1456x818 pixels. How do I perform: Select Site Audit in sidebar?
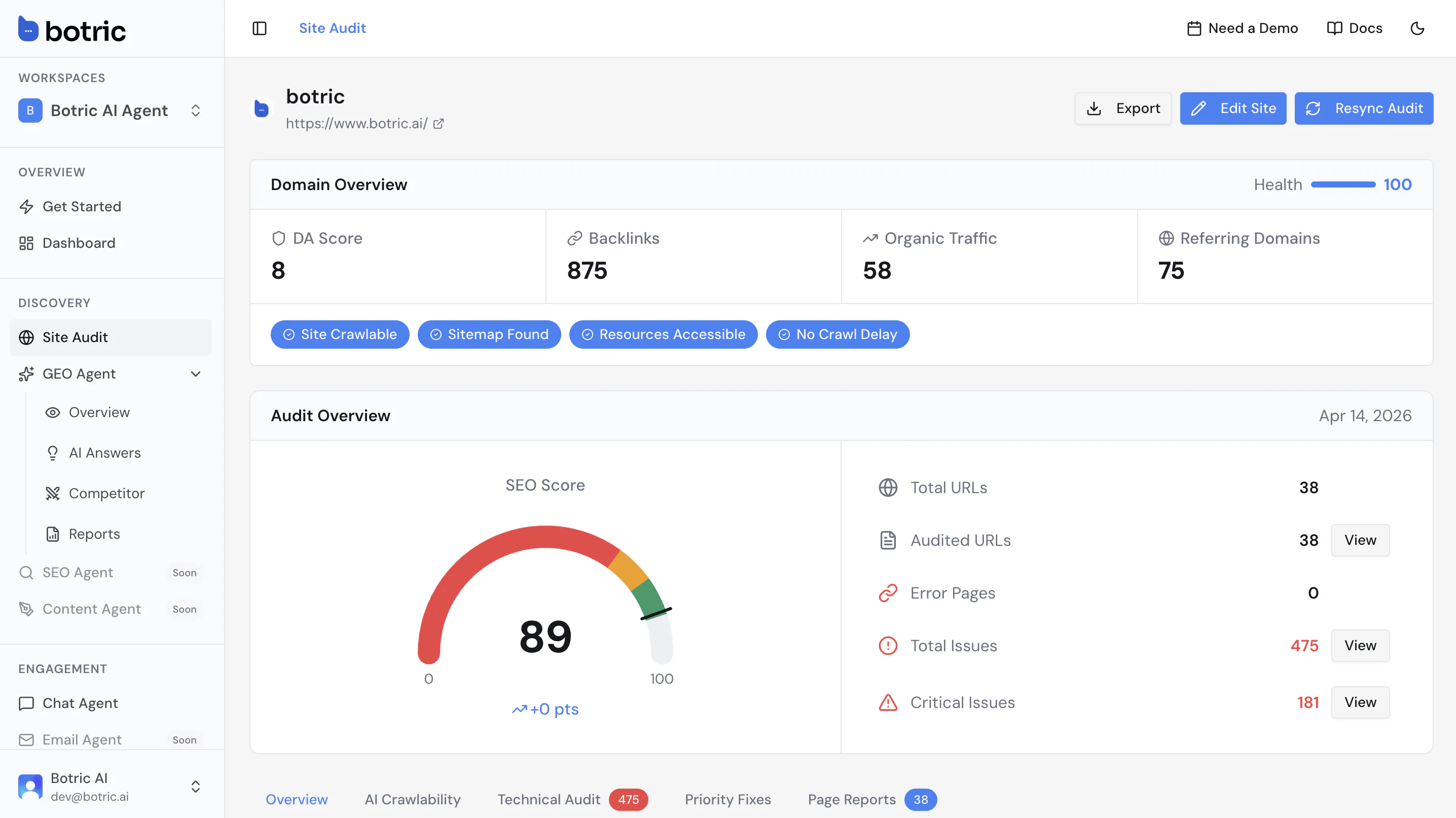(x=111, y=337)
